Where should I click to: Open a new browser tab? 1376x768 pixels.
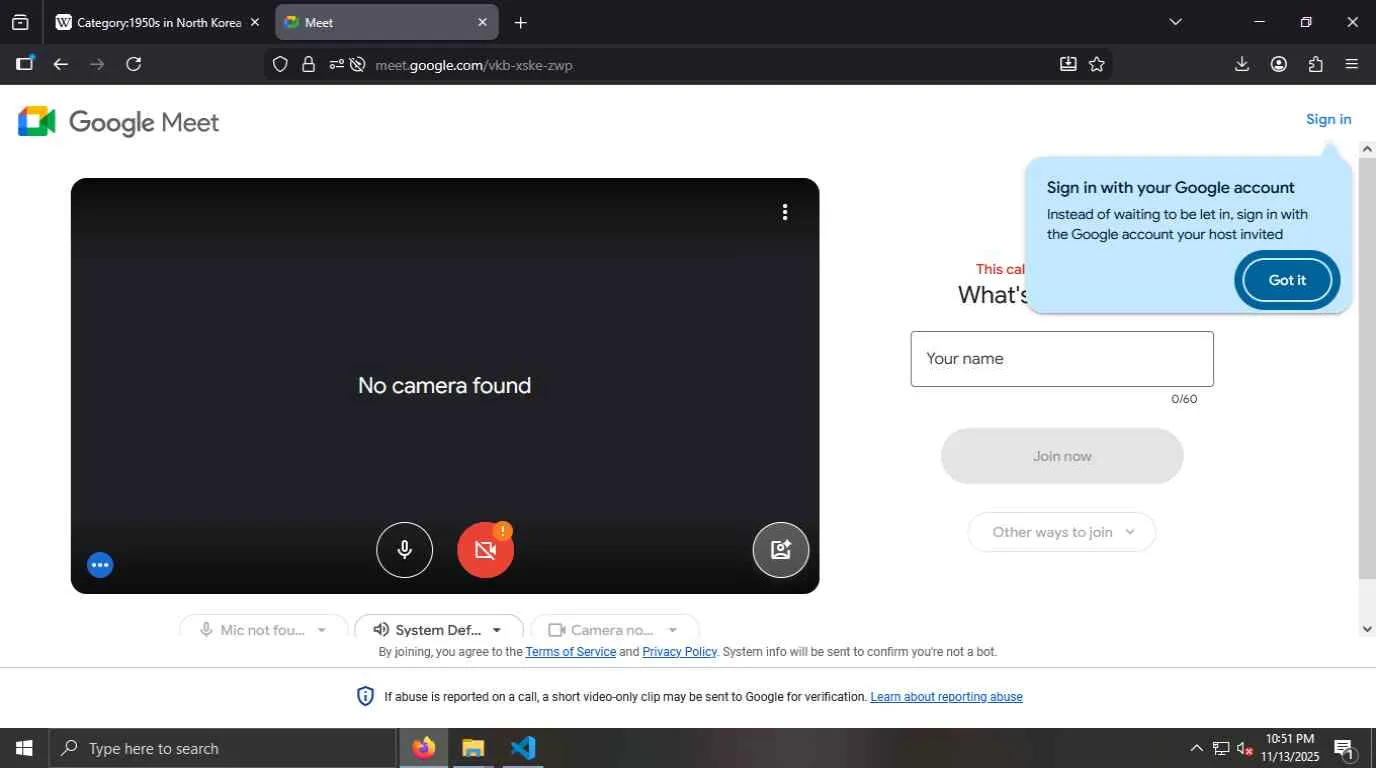click(520, 22)
